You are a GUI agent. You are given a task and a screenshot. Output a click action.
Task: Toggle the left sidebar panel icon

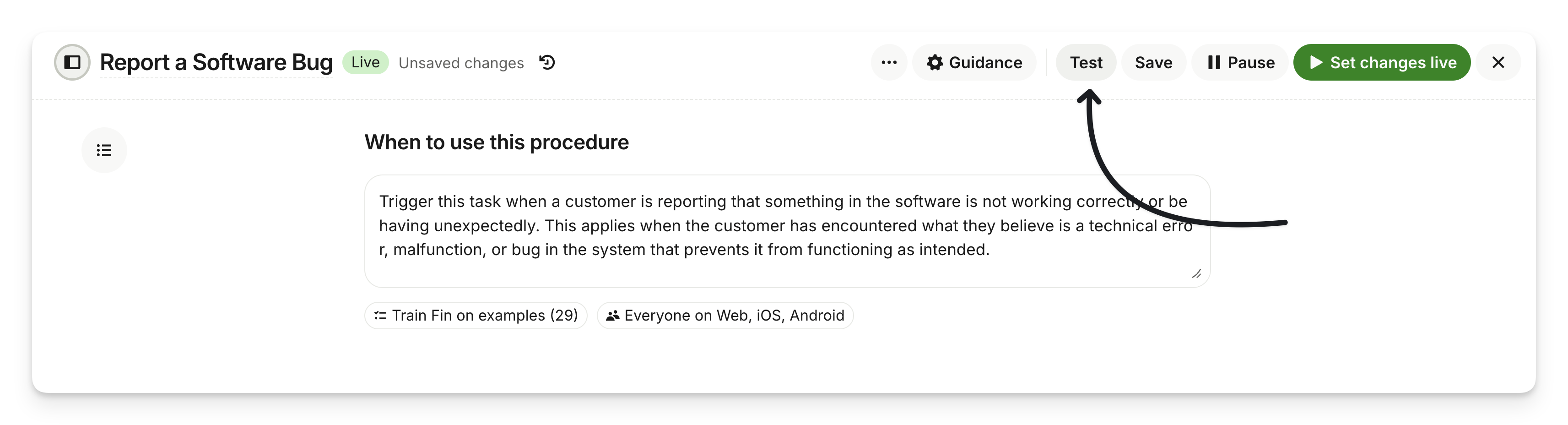(x=72, y=62)
